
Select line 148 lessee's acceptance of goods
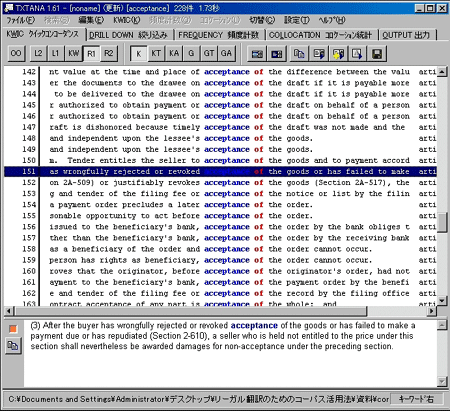point(221,138)
